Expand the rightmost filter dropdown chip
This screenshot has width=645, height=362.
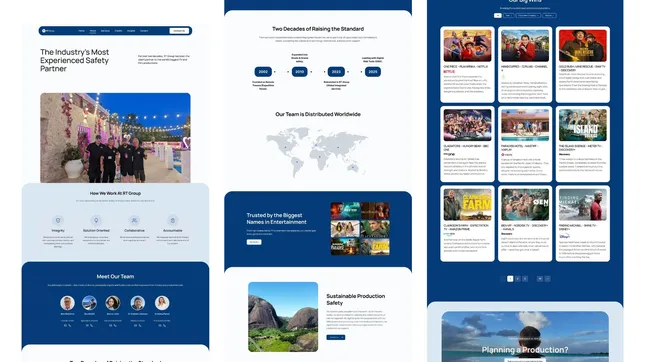tap(549, 15)
